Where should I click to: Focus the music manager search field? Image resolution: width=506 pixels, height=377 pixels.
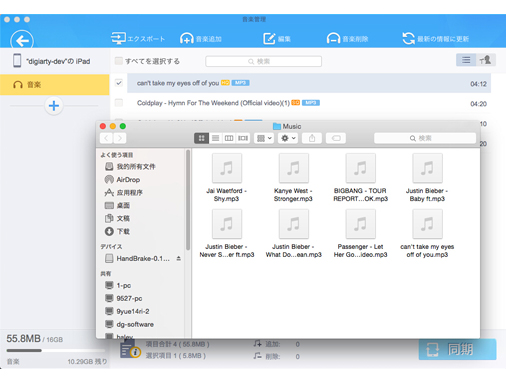click(263, 61)
